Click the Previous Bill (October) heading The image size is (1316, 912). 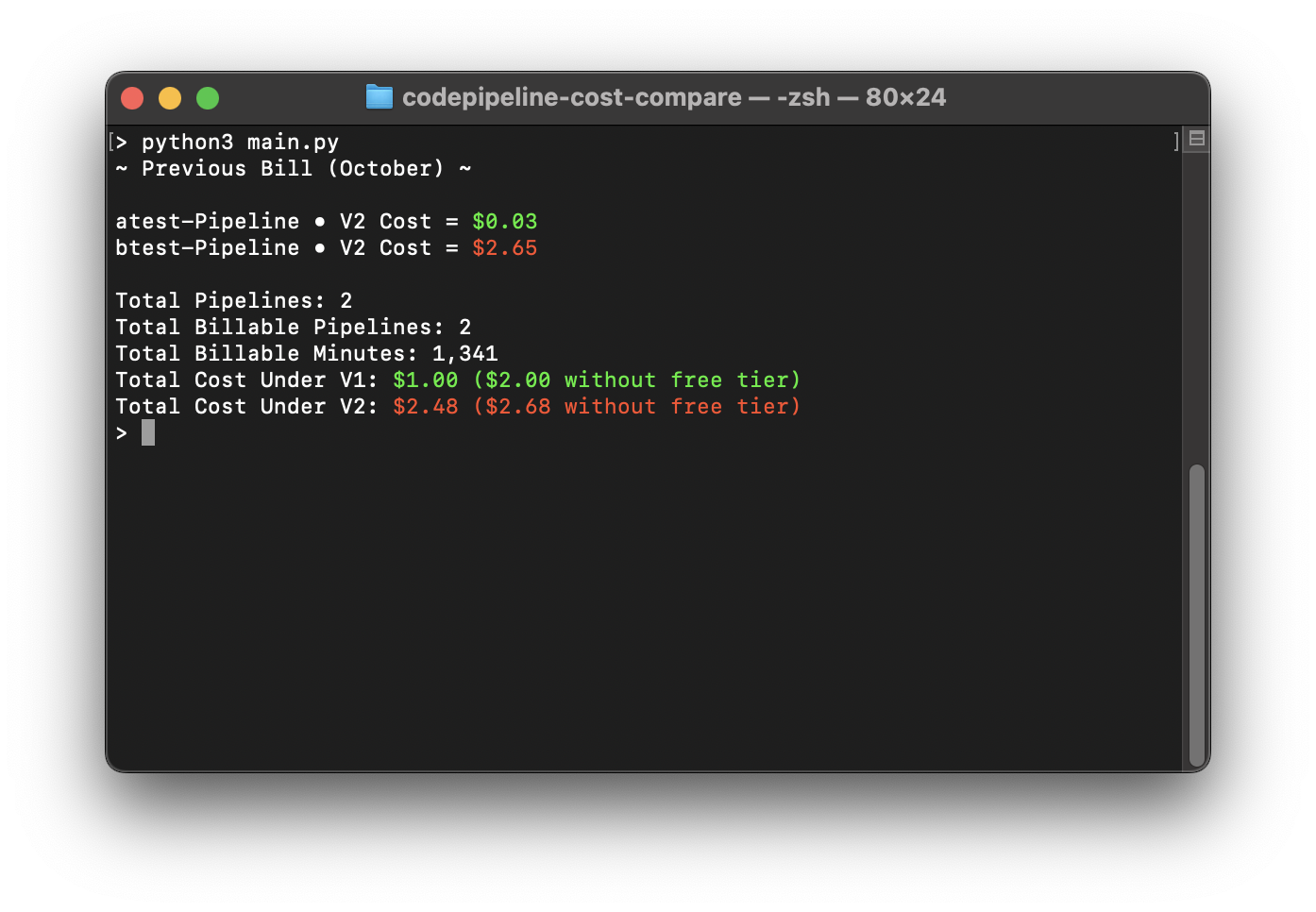[x=293, y=168]
